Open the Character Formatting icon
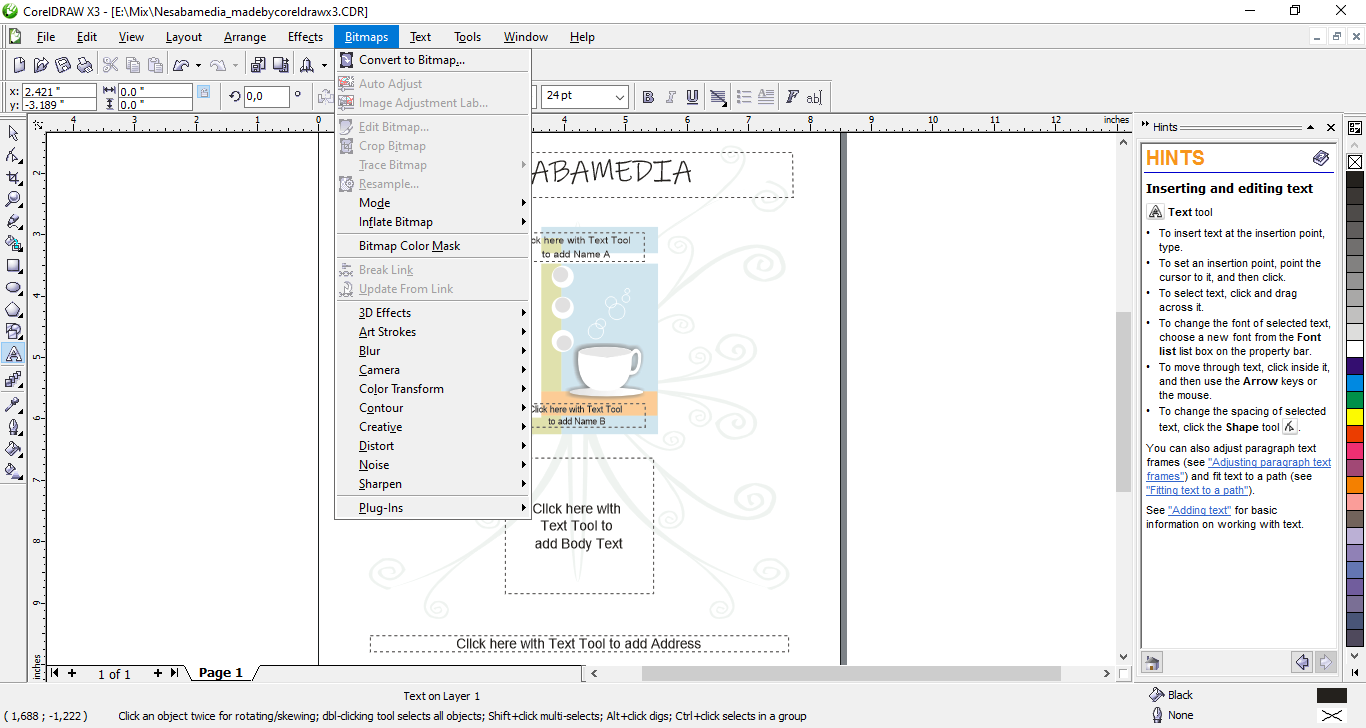1366x728 pixels. point(792,97)
